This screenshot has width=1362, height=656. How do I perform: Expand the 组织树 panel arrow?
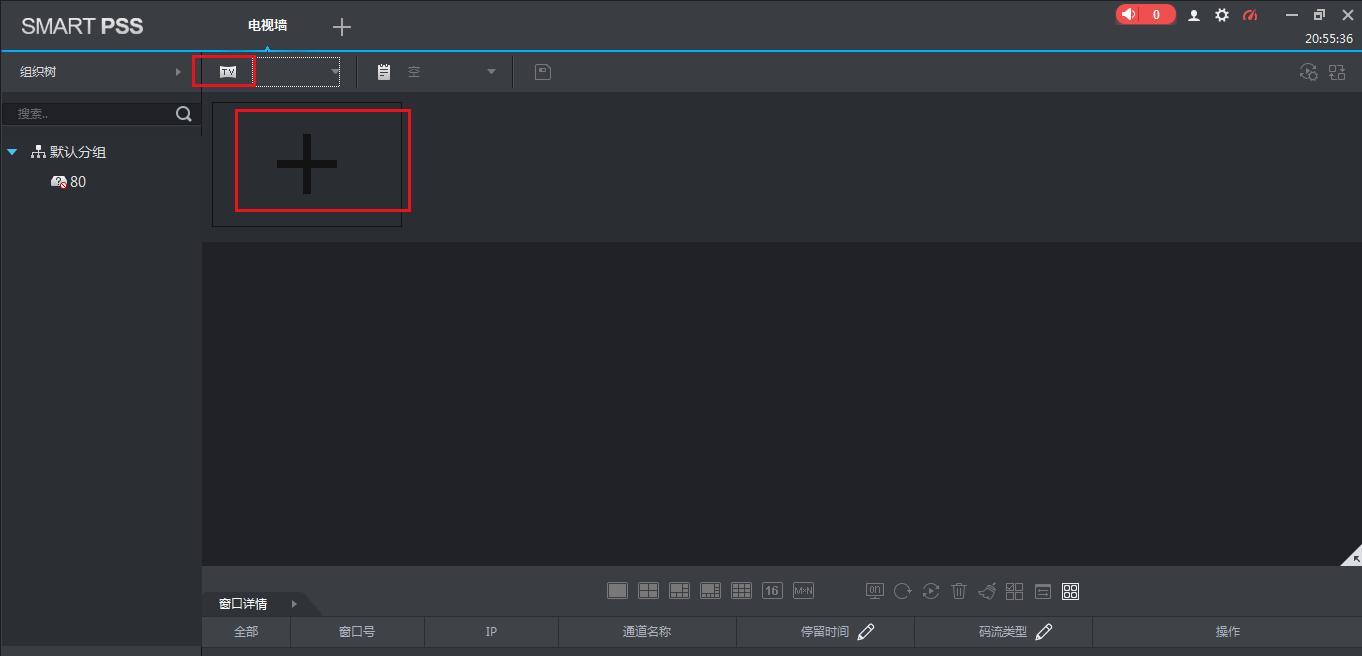178,72
